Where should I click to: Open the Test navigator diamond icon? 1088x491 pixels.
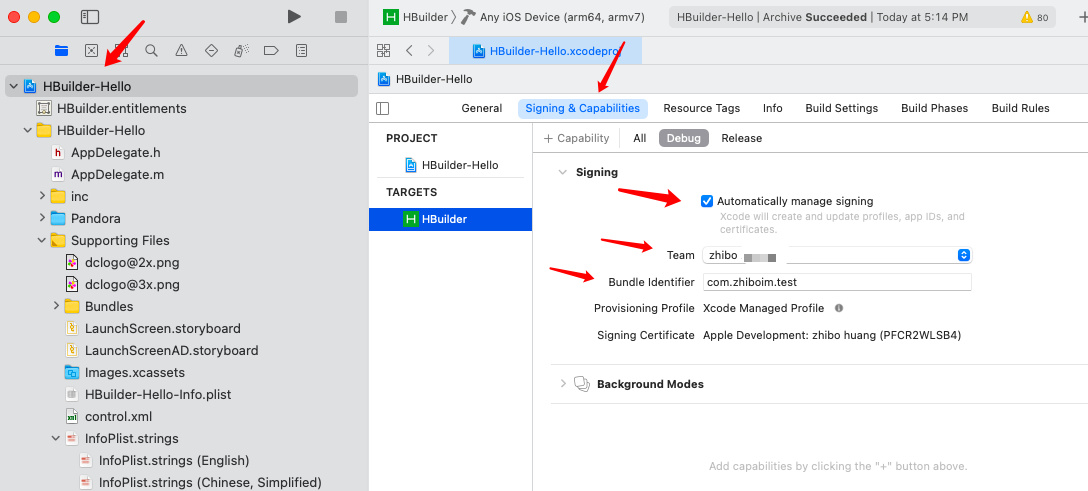point(212,50)
